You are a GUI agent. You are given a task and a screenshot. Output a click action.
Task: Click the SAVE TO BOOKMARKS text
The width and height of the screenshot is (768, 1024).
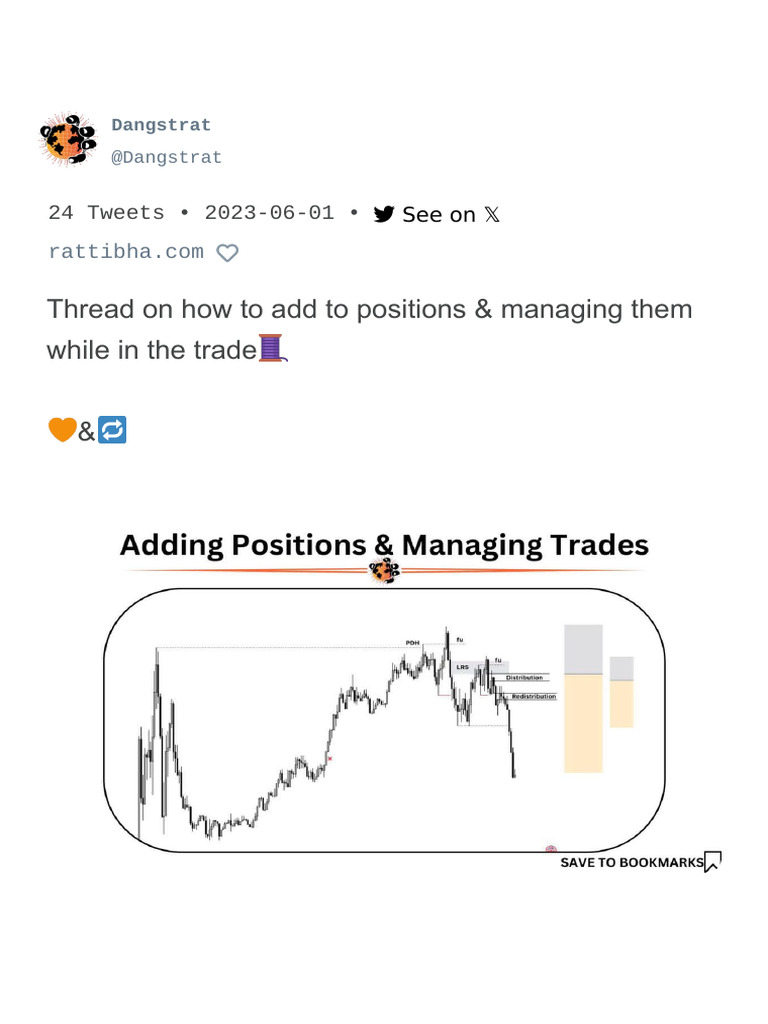point(631,862)
